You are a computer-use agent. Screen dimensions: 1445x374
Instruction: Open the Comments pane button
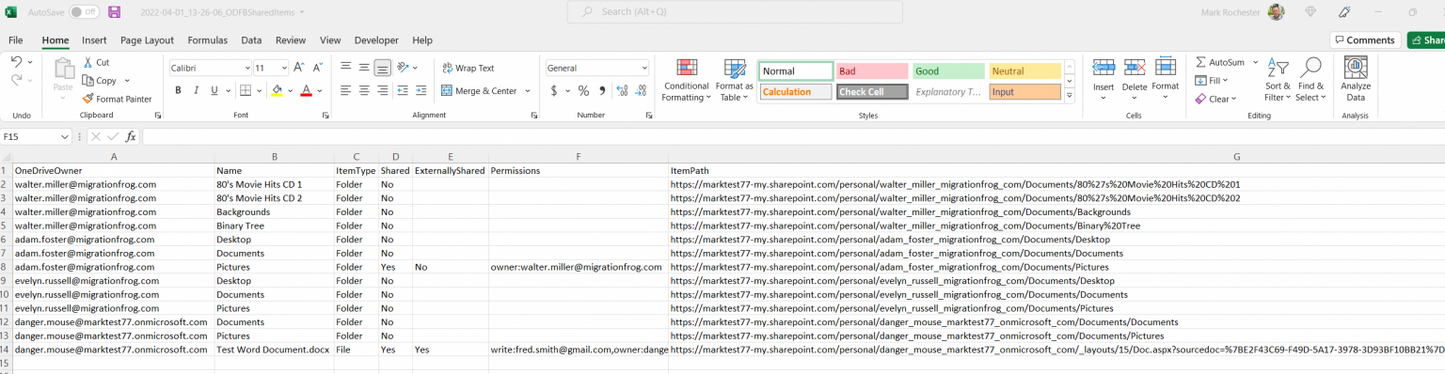click(x=1364, y=40)
